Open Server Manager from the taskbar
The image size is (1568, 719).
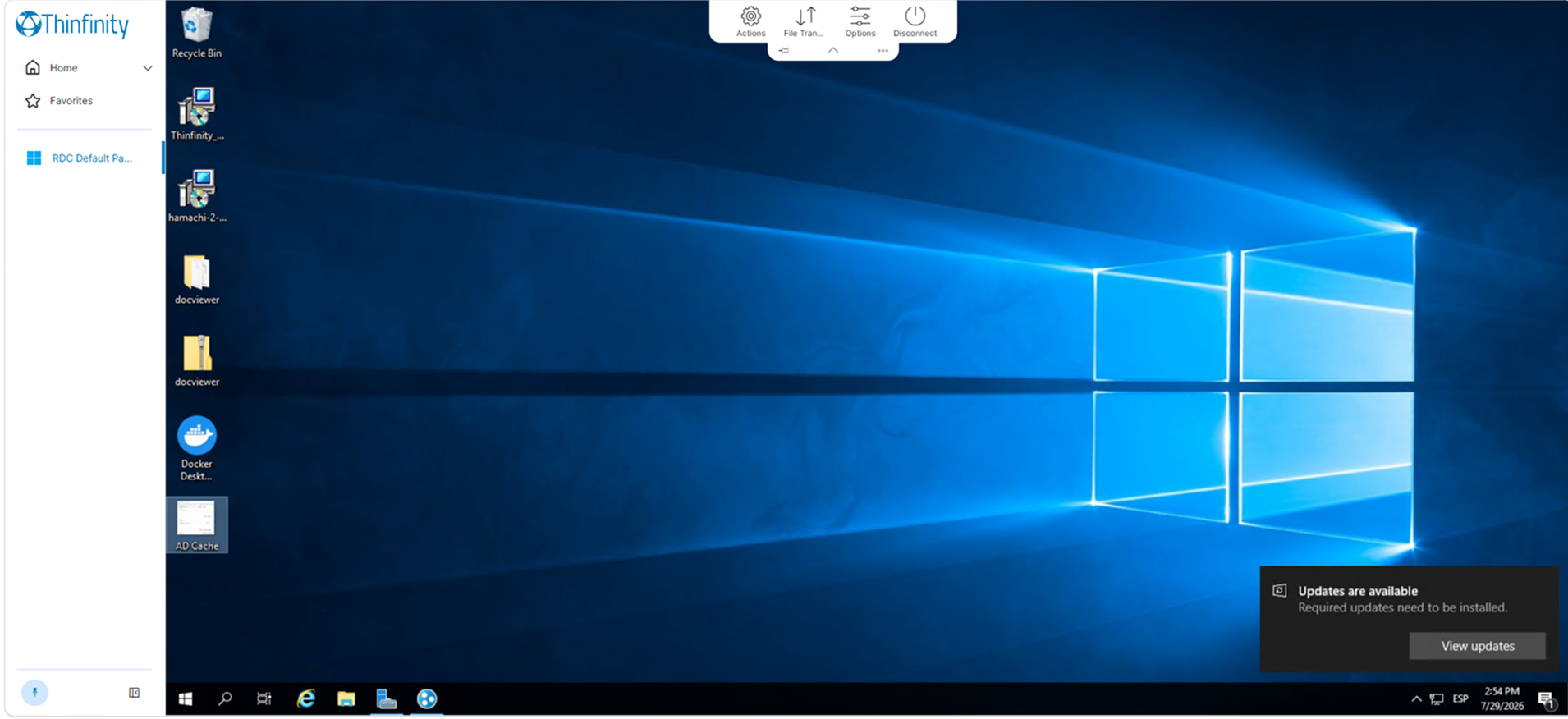[387, 698]
